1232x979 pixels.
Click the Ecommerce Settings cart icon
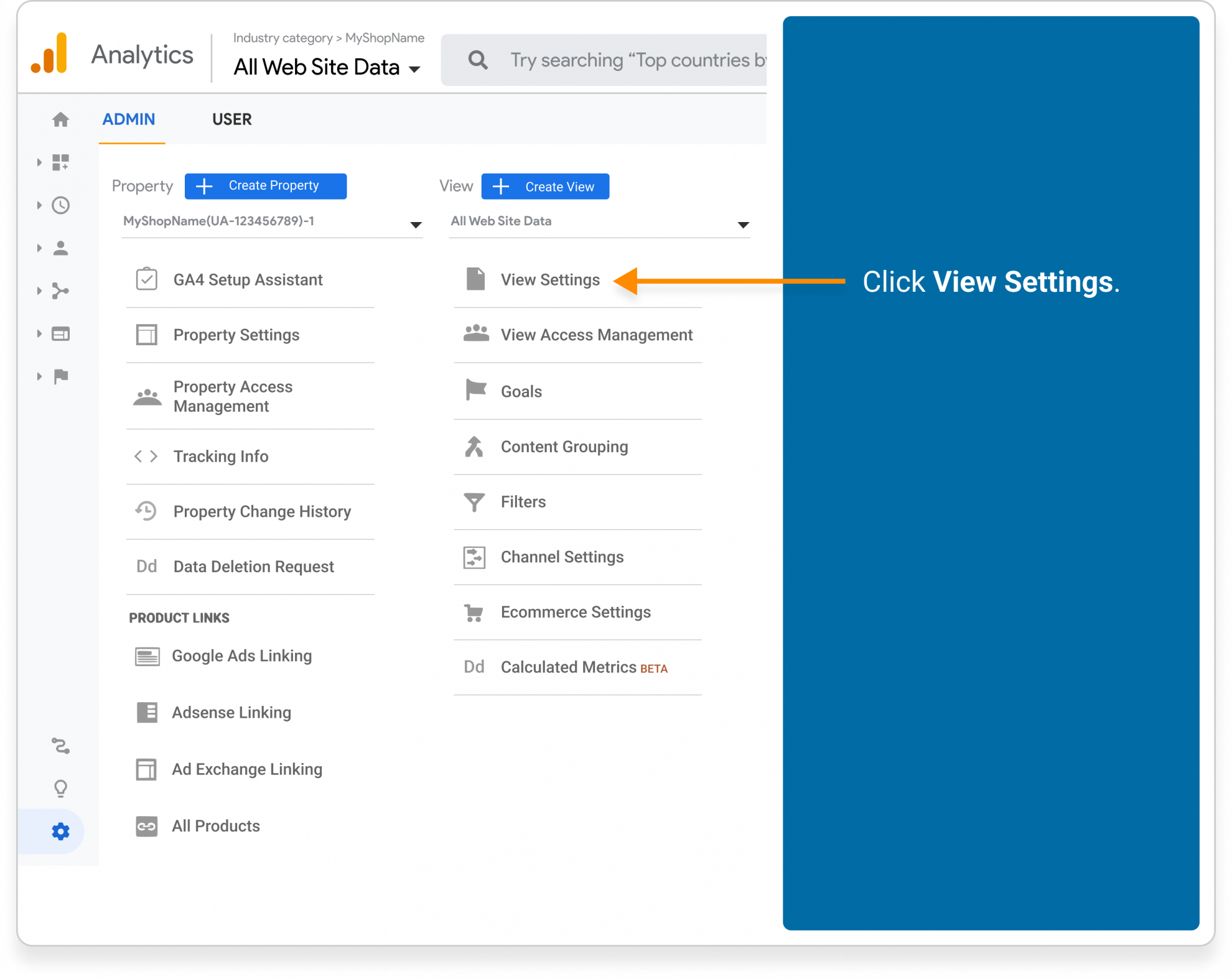click(x=474, y=612)
